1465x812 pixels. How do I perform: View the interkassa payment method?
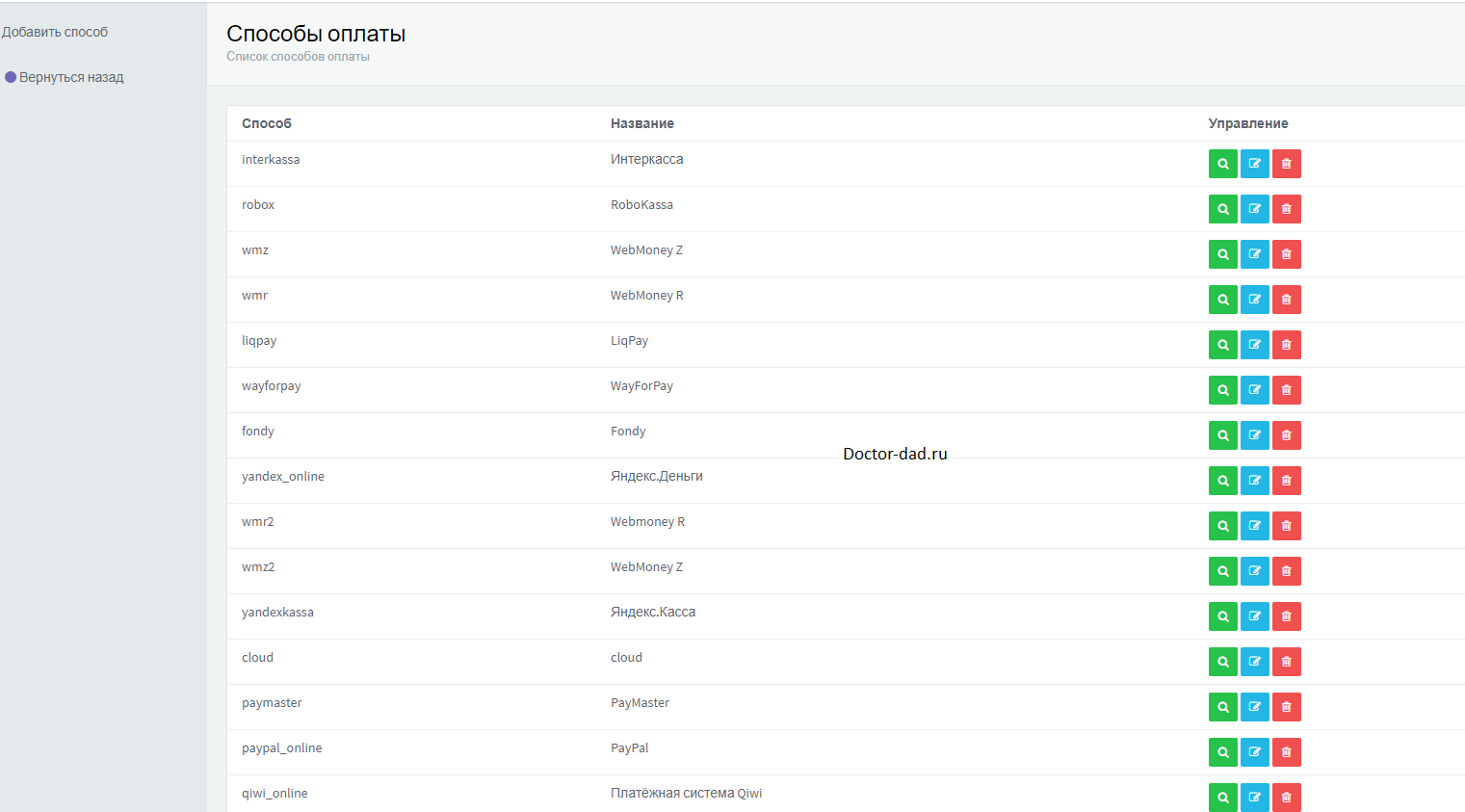[x=1223, y=164]
